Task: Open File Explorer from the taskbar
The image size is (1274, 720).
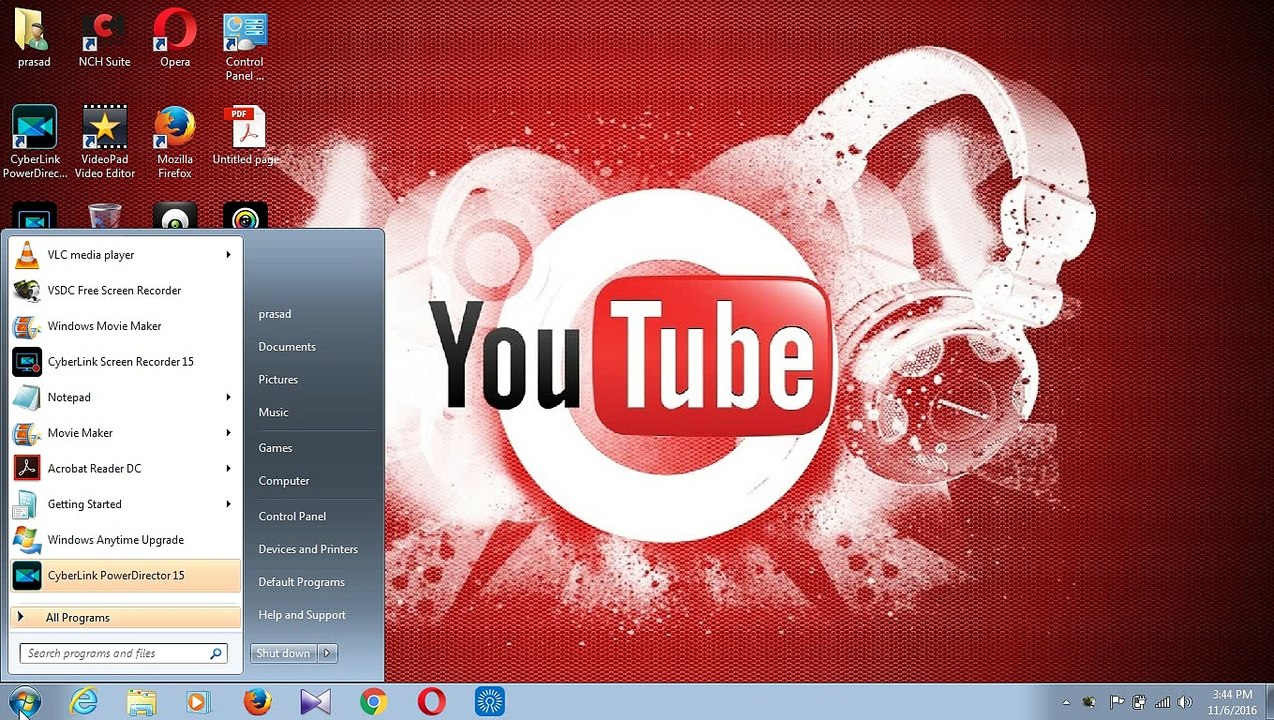Action: tap(142, 702)
